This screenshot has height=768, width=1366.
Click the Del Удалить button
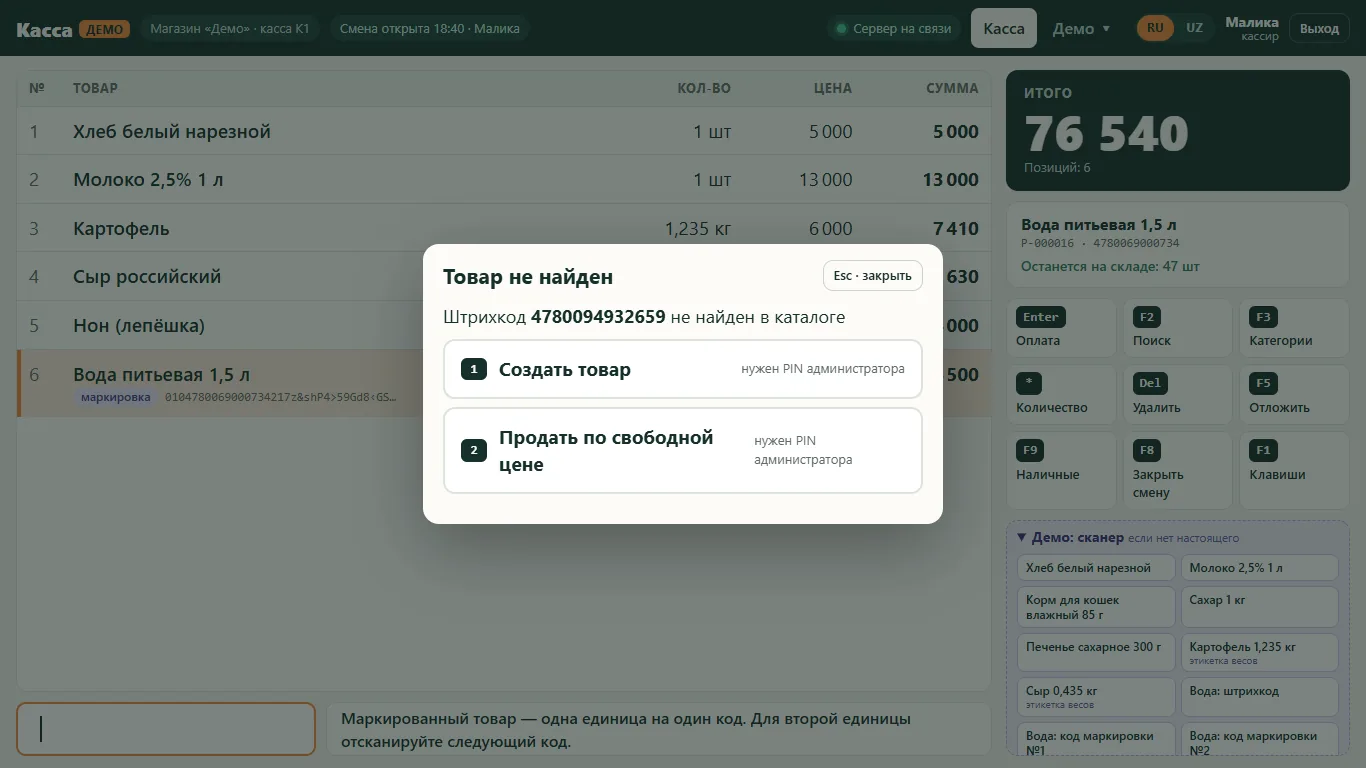[1177, 395]
